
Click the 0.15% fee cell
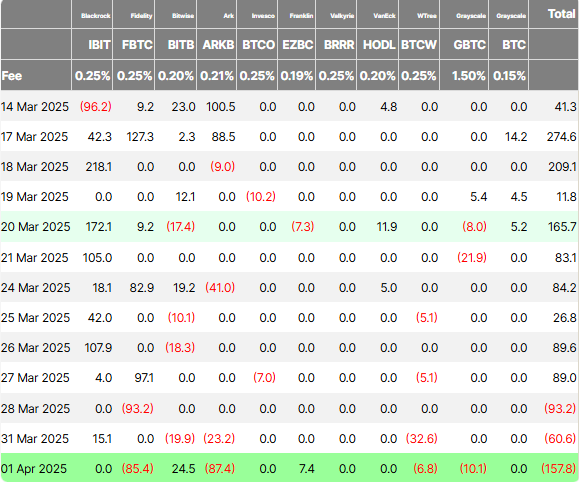tap(509, 76)
